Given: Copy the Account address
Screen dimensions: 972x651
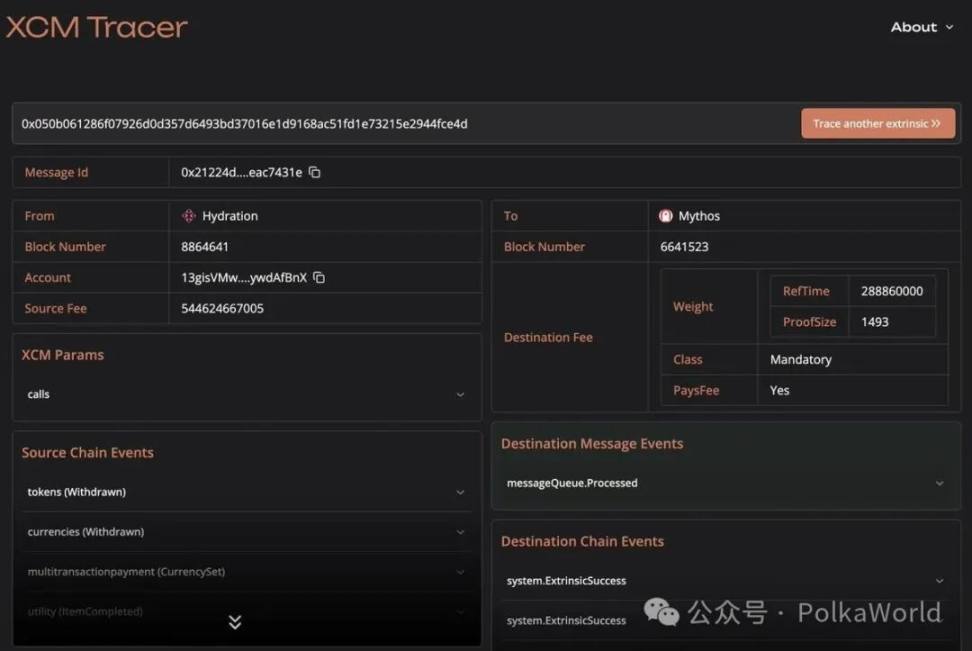Looking at the screenshot, I should click(x=320, y=277).
